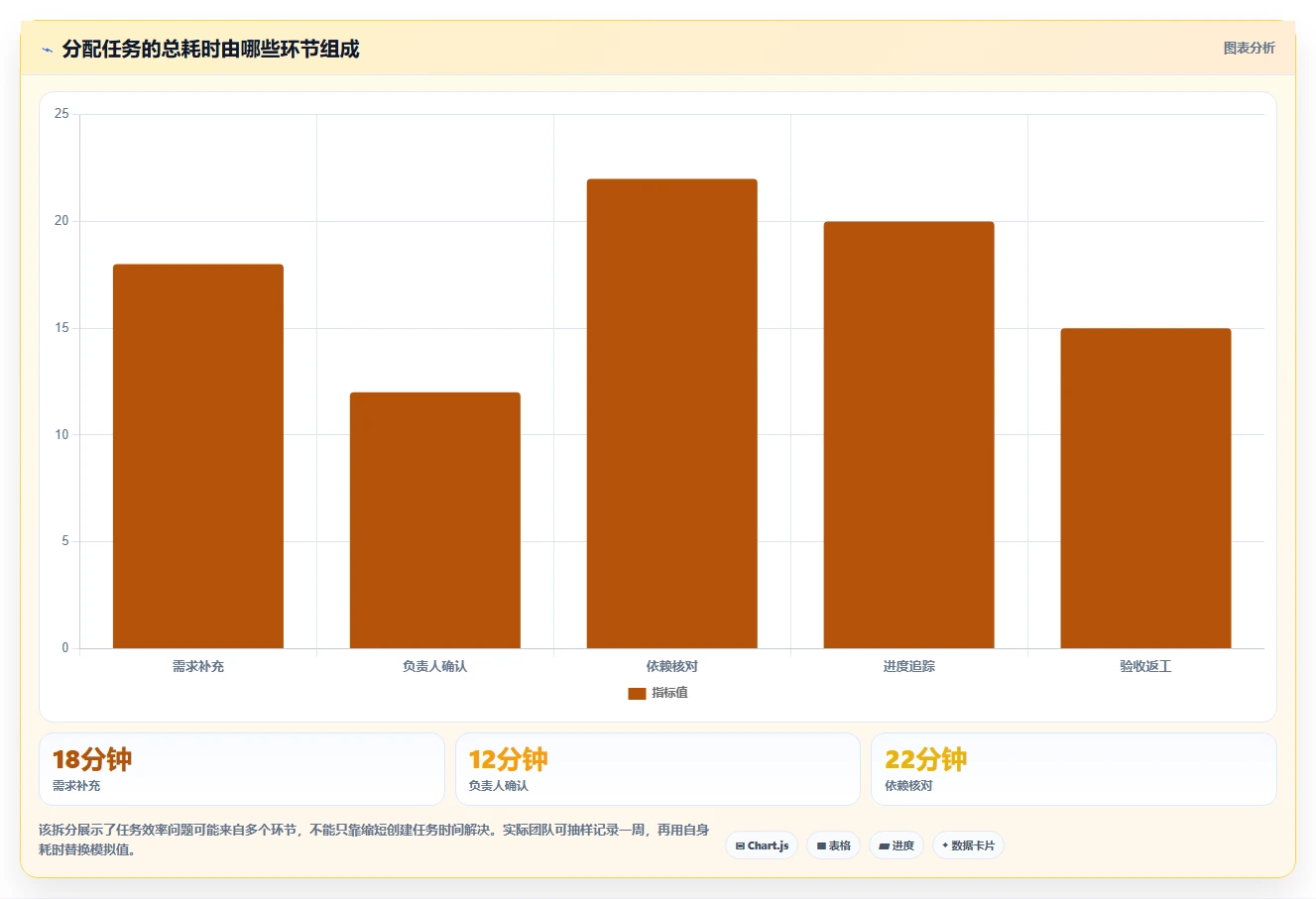Click the 需求补充 bar in chart
This screenshot has width=1316, height=899.
198,456
